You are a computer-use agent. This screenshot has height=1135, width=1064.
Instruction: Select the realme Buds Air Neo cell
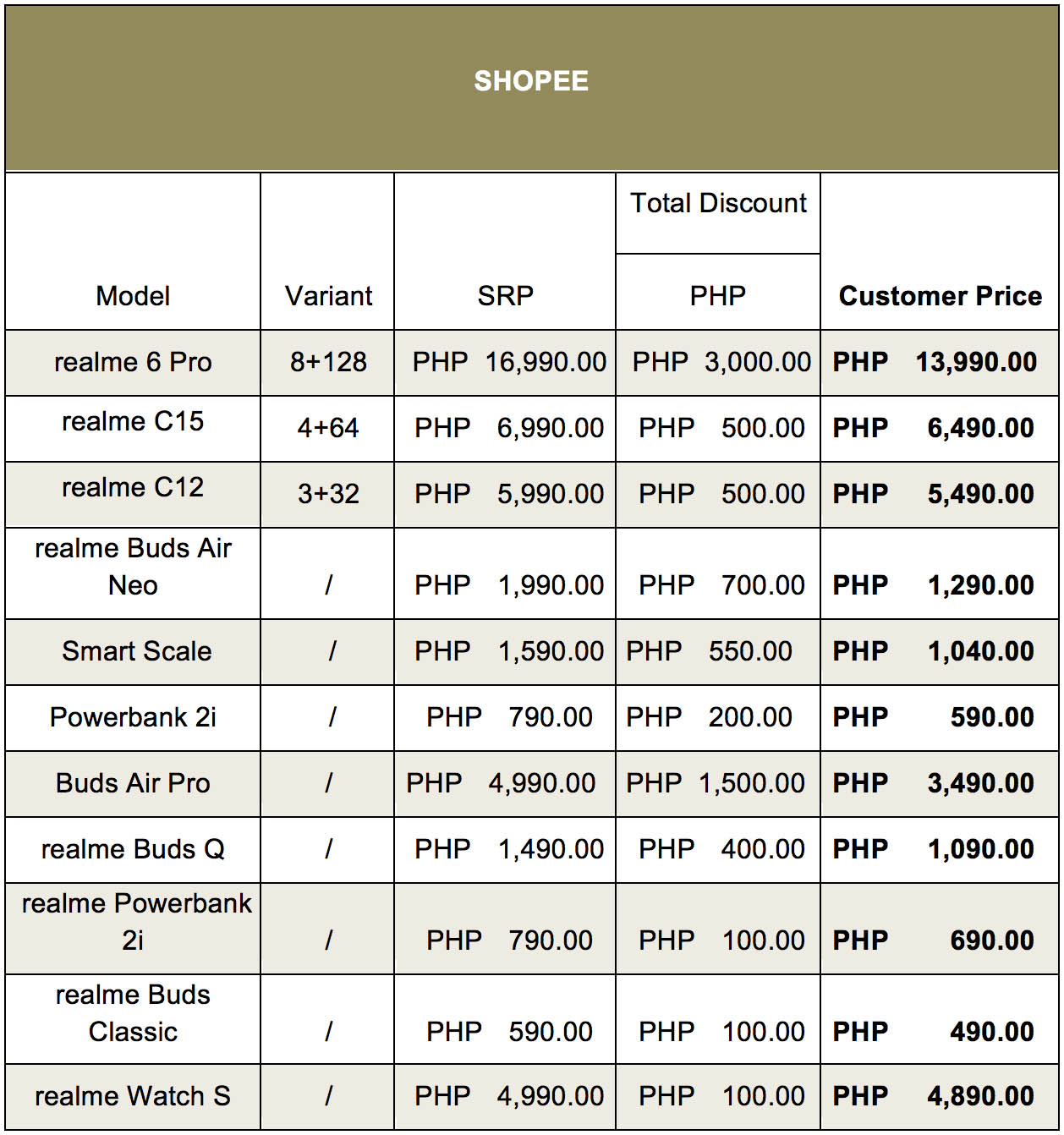133,573
